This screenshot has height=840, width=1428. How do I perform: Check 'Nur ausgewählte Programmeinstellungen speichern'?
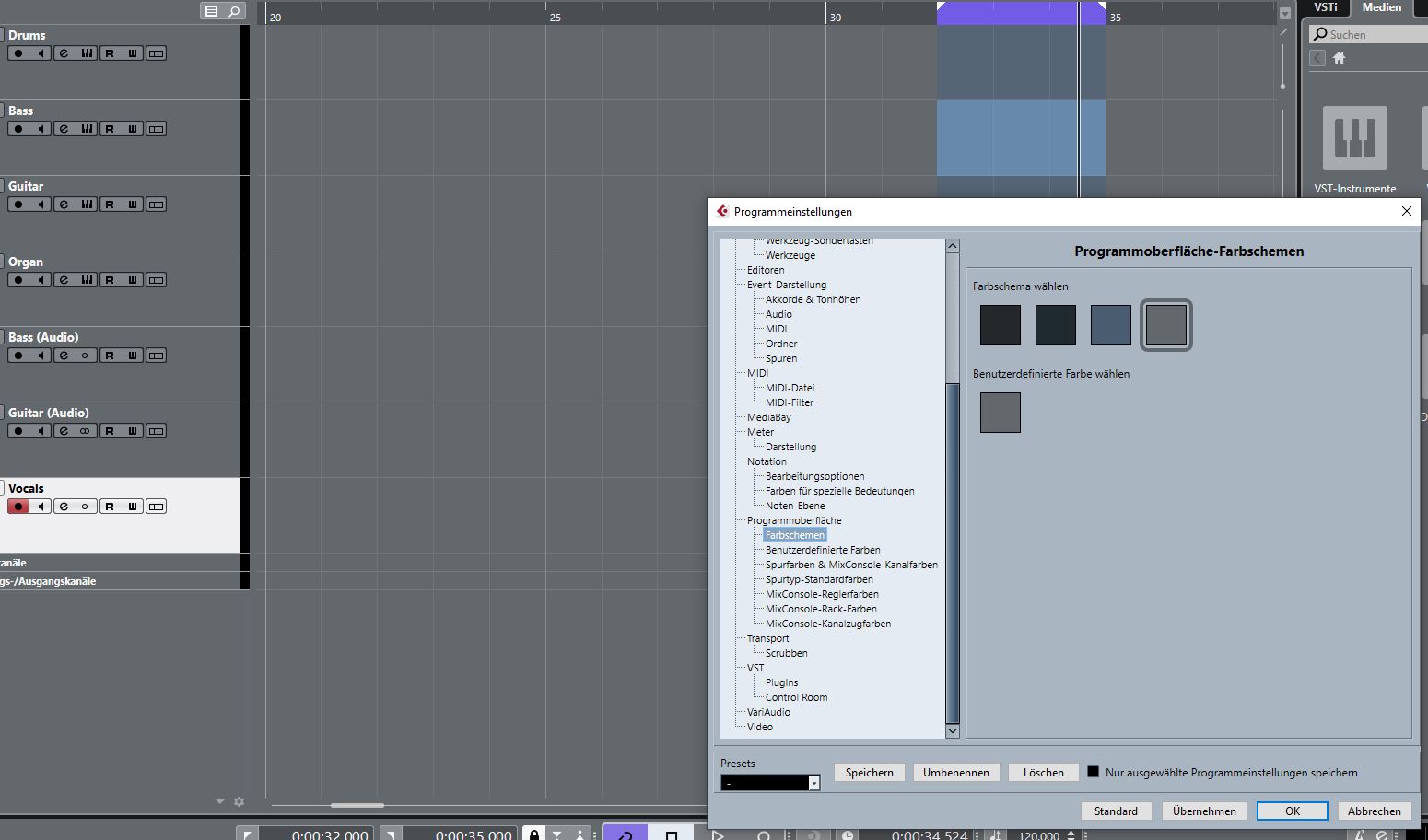click(x=1094, y=772)
